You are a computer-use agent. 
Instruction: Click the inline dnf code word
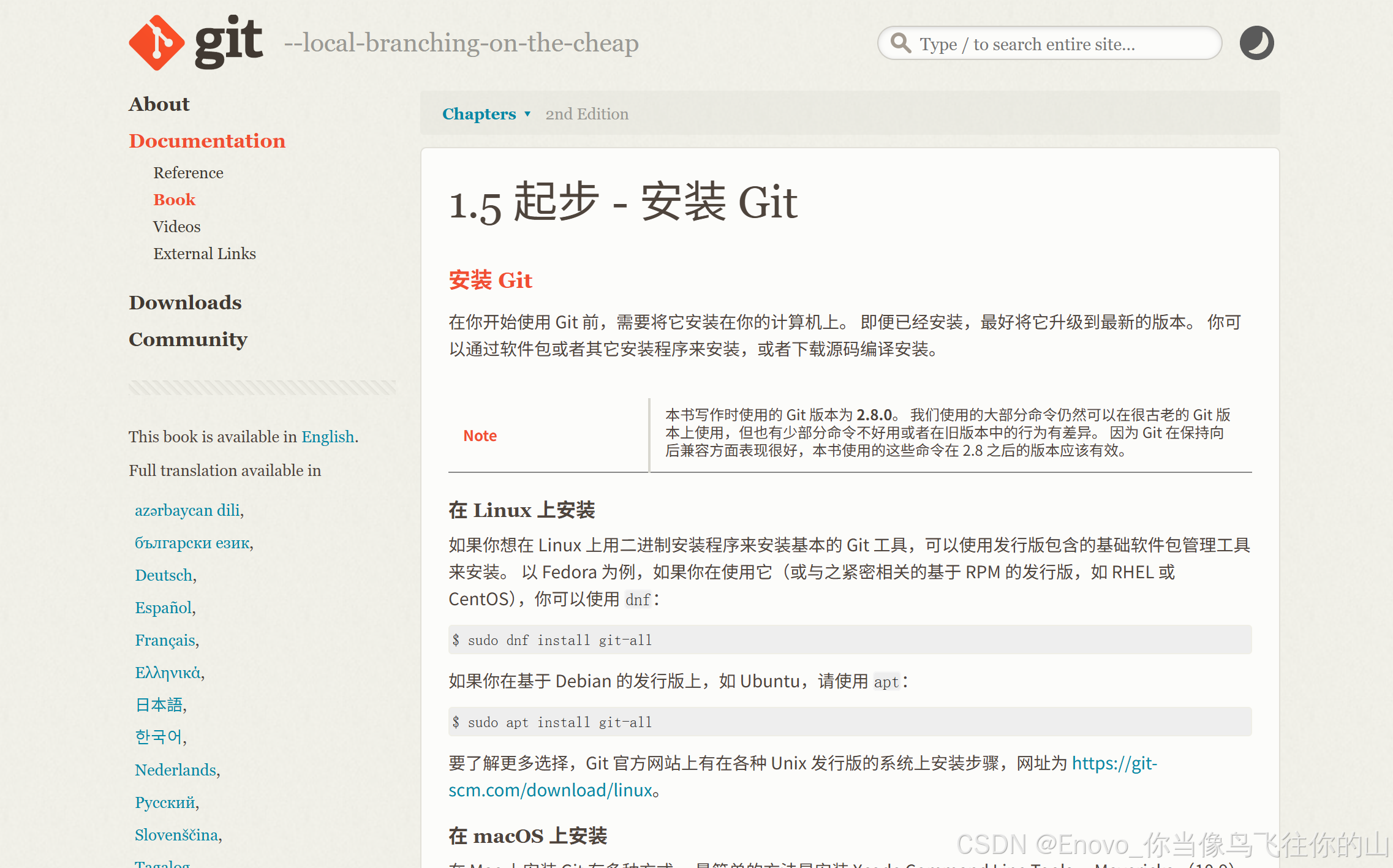click(x=638, y=600)
